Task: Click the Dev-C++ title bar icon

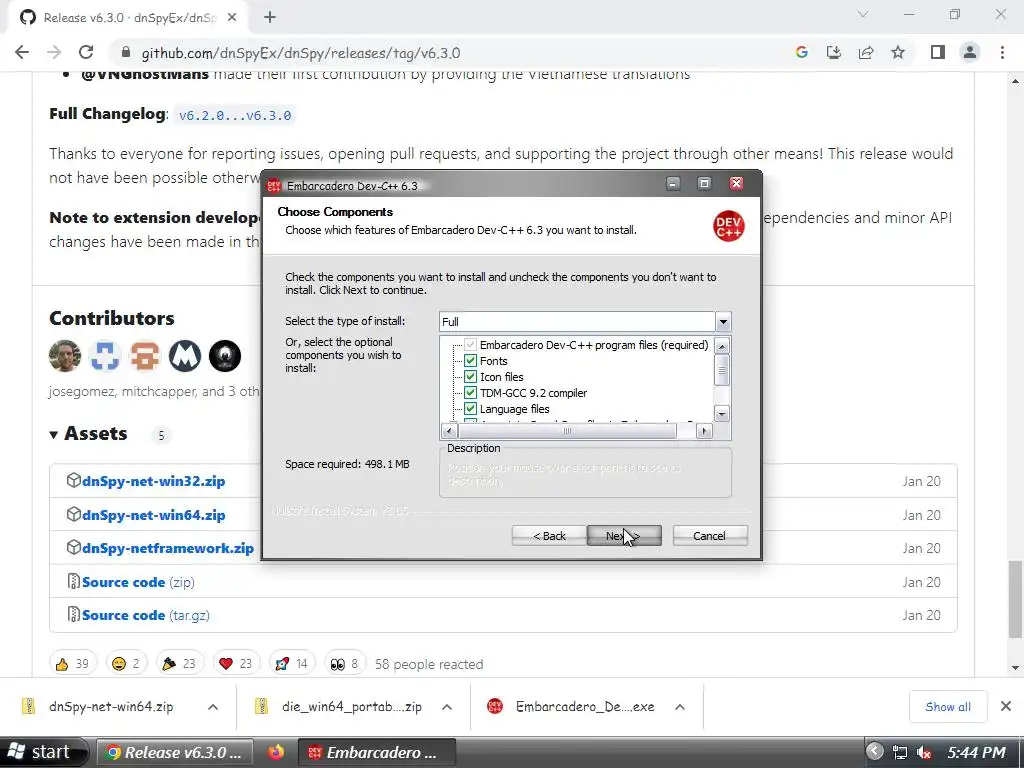Action: 274,185
